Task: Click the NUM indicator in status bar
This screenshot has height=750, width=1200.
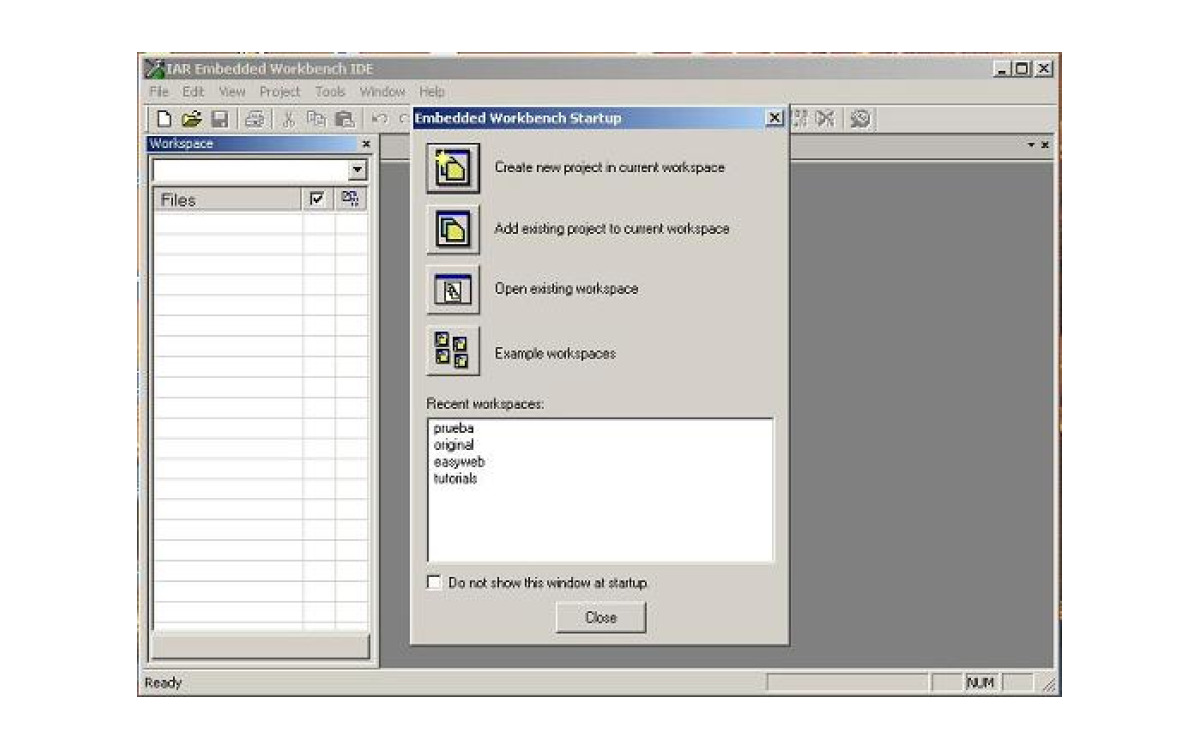Action: coord(979,683)
